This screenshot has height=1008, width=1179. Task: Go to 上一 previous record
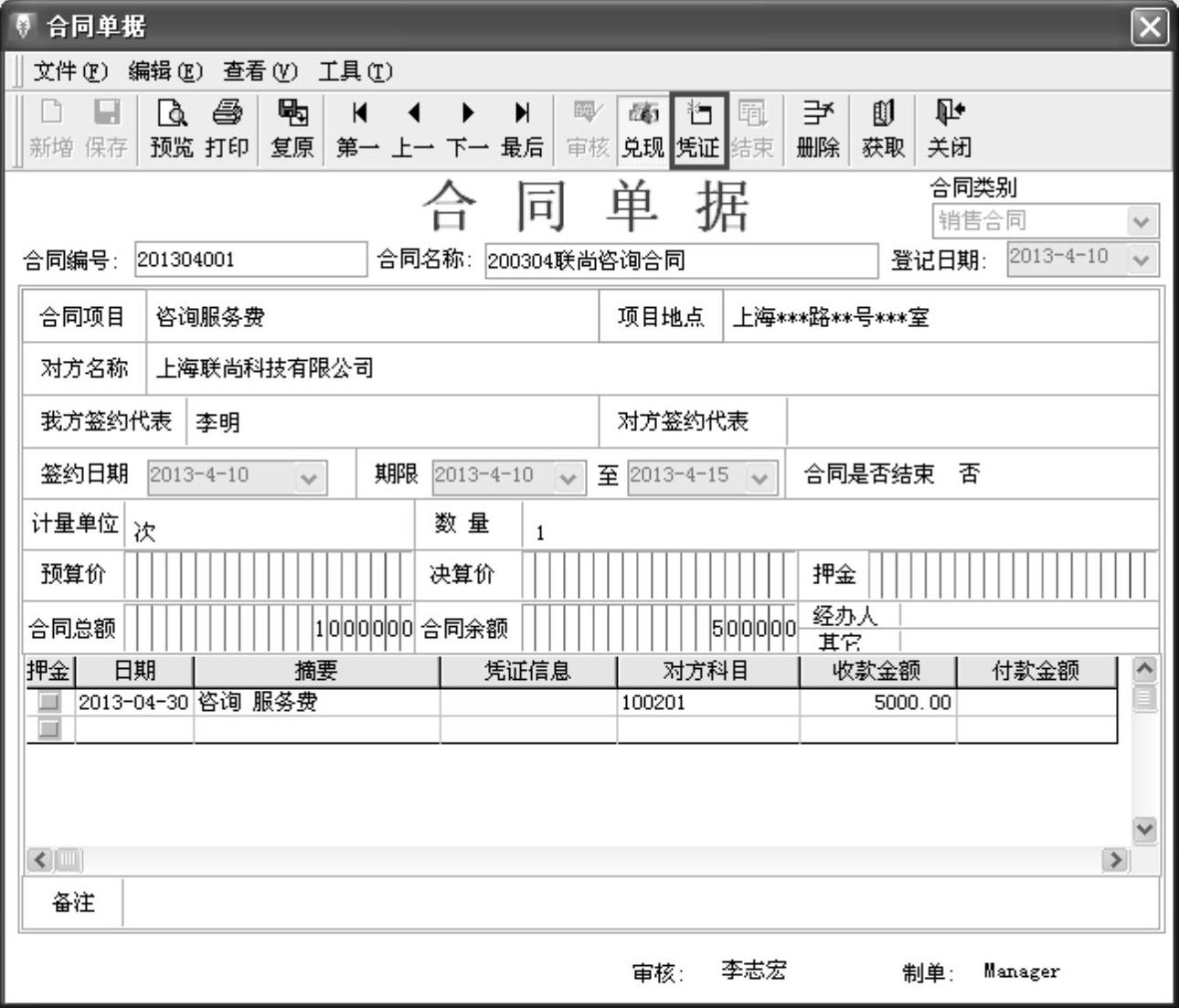click(413, 129)
